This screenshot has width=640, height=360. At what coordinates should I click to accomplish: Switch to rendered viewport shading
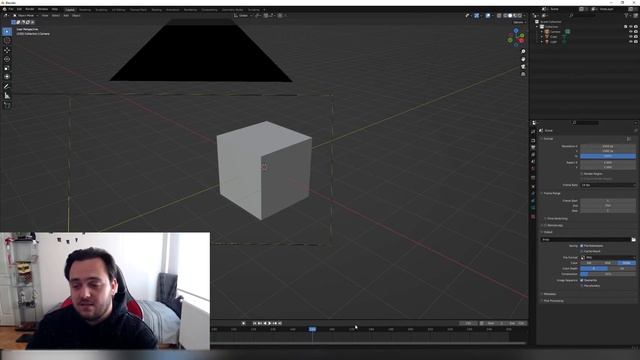click(x=520, y=16)
